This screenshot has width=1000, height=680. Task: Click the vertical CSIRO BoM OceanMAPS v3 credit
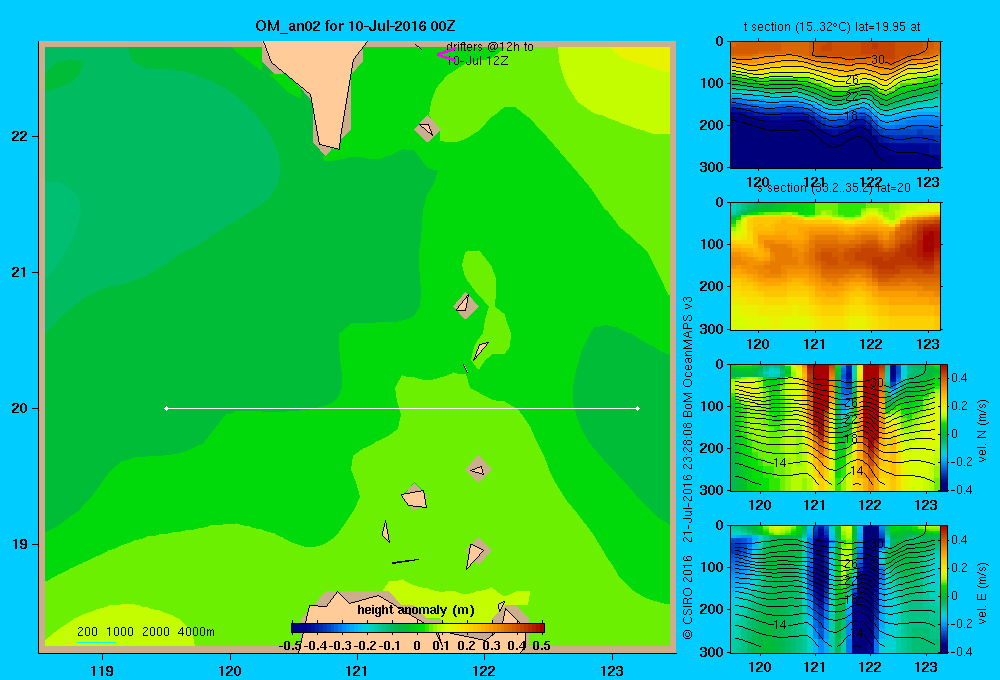click(688, 468)
